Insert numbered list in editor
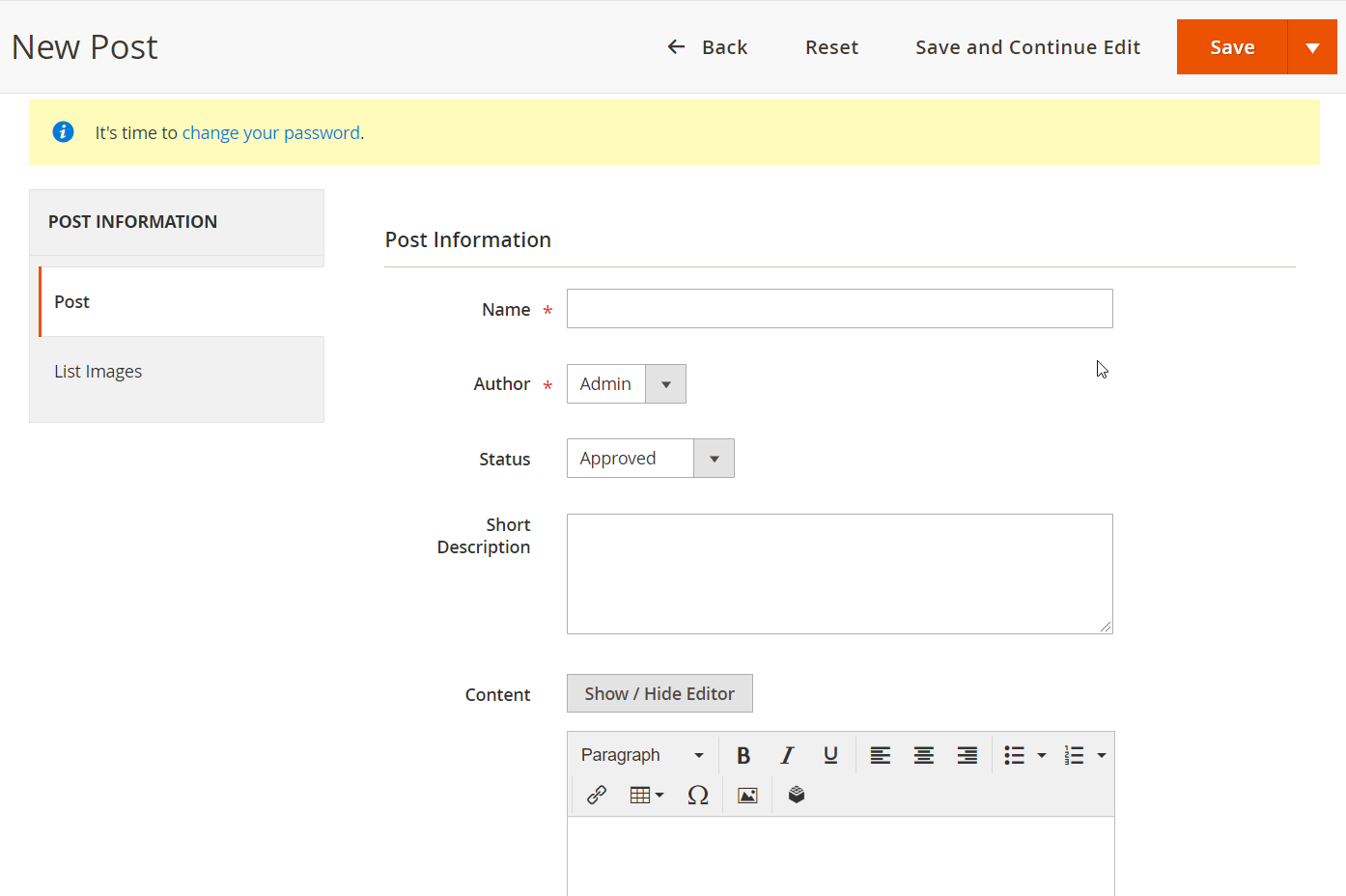 coord(1074,755)
